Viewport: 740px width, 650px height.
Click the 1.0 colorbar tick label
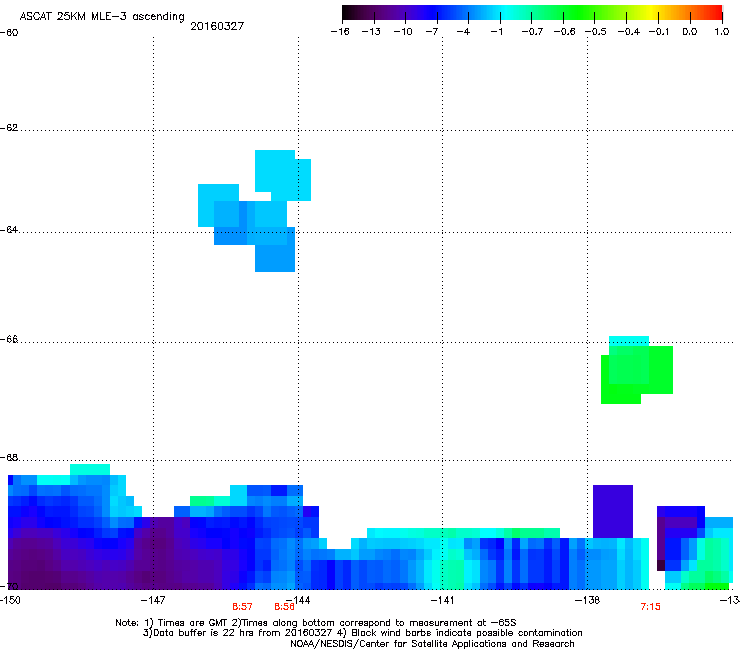pos(722,32)
